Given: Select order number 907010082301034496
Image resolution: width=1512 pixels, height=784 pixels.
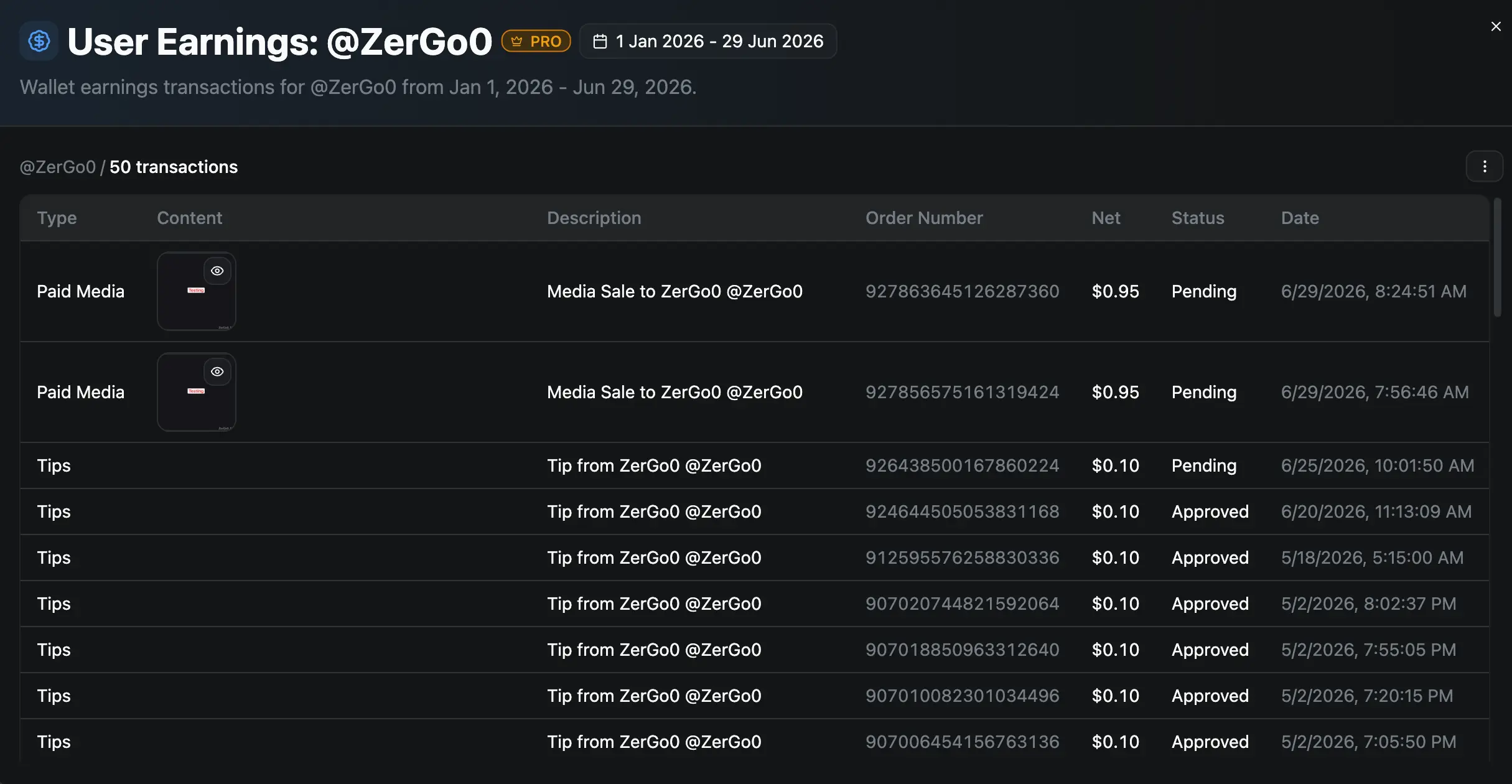Looking at the screenshot, I should pyautogui.click(x=962, y=696).
